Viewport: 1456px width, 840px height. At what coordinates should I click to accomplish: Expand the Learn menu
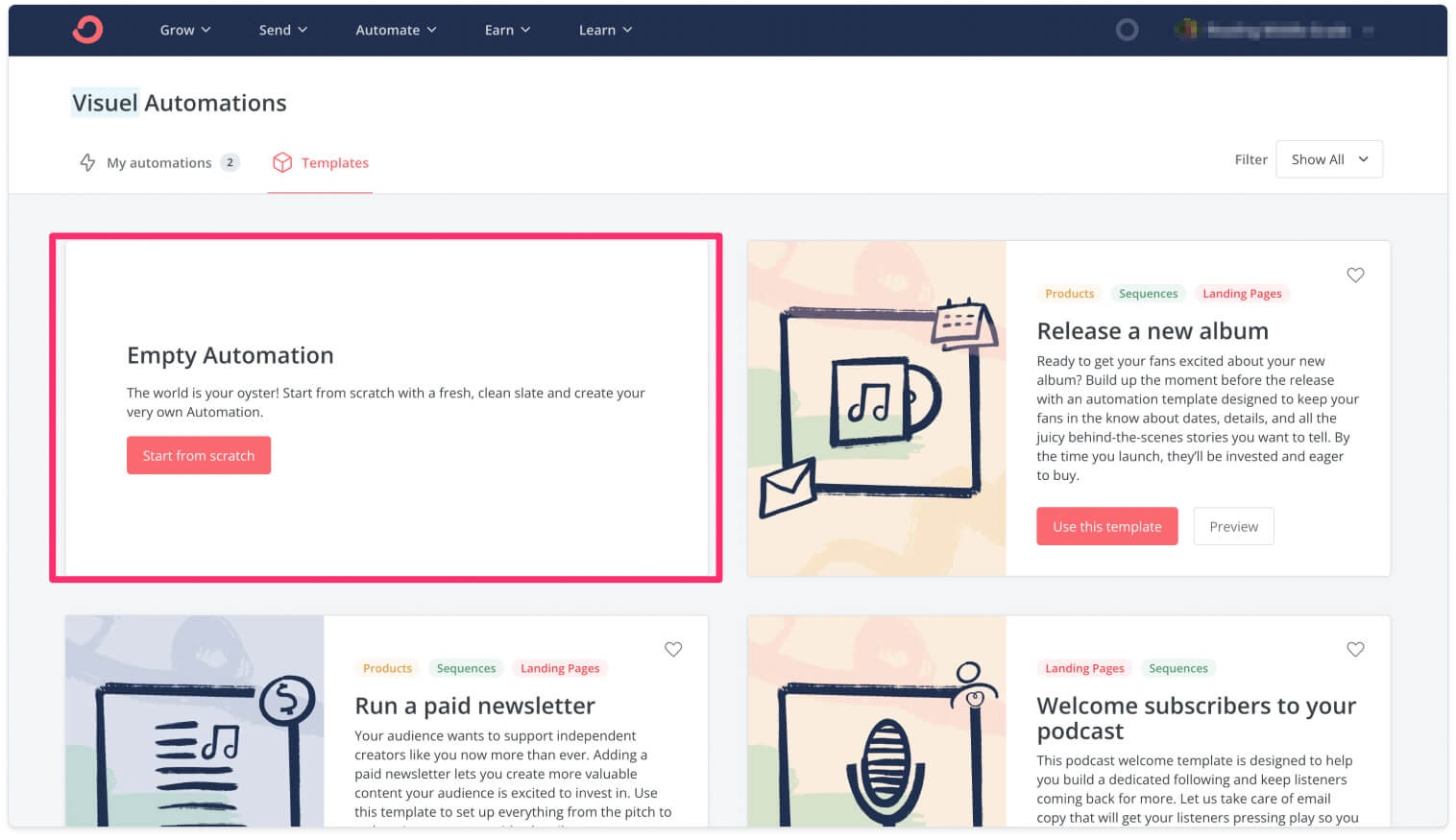(x=605, y=30)
